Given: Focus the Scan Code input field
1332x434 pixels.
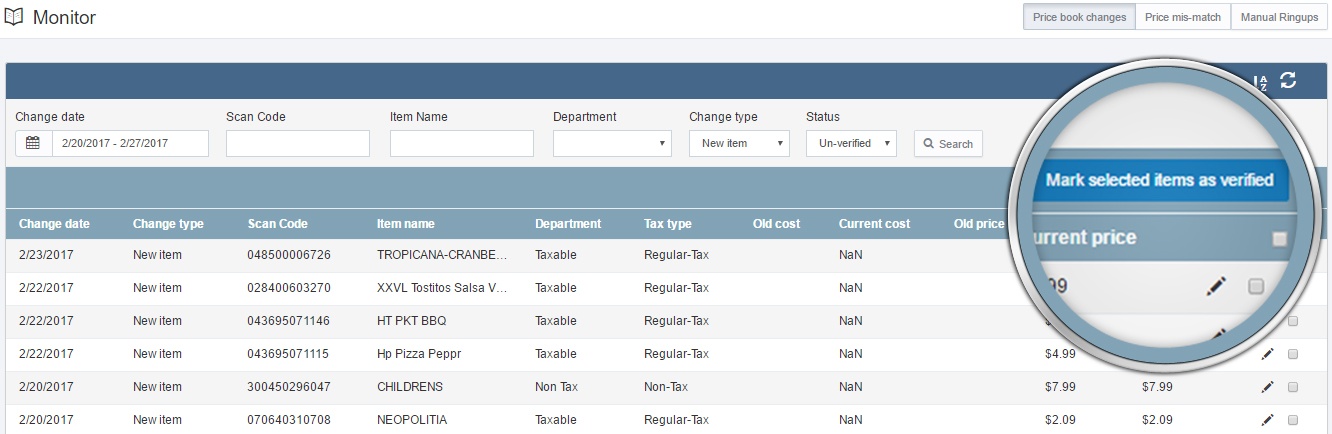Looking at the screenshot, I should click(298, 143).
